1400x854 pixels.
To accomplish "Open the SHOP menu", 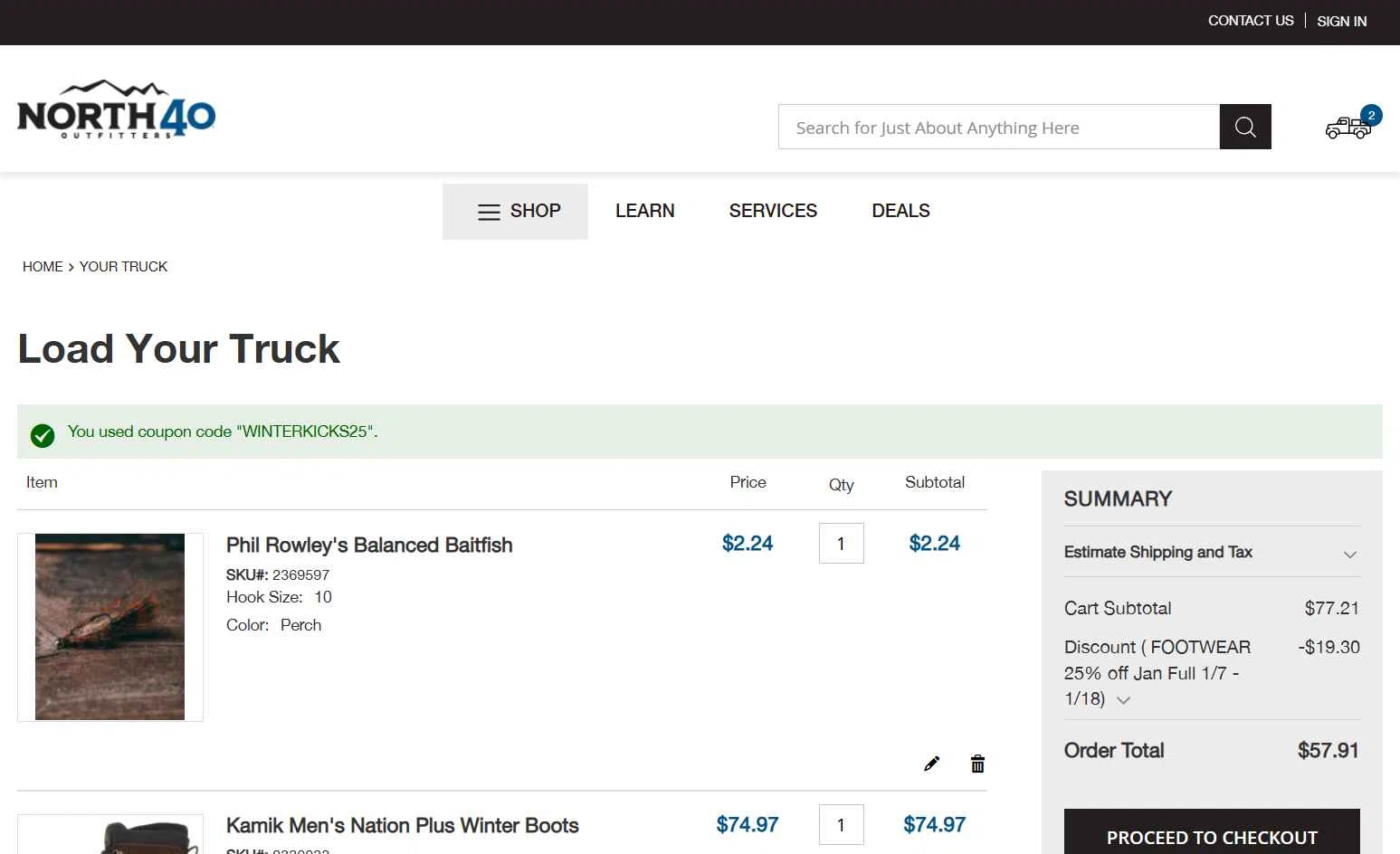I will (x=515, y=212).
